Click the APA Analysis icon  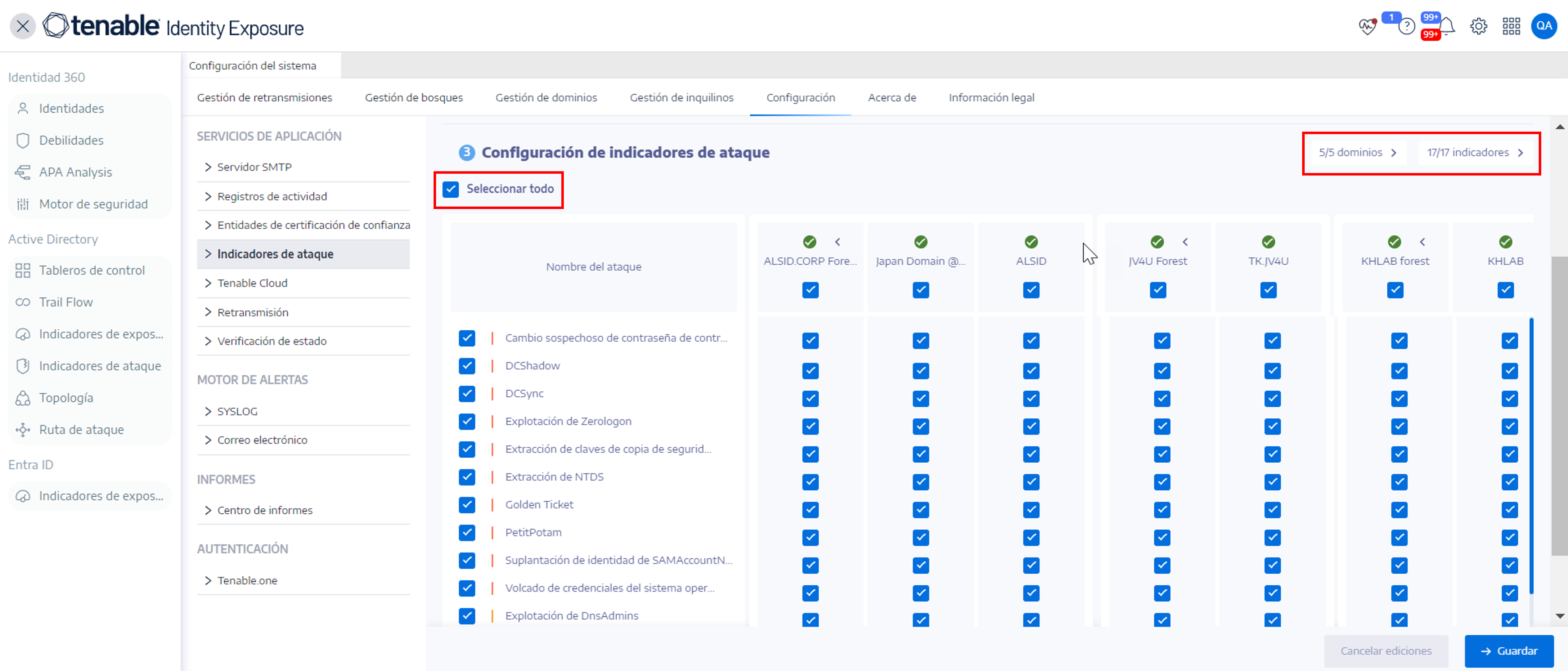pyautogui.click(x=22, y=172)
